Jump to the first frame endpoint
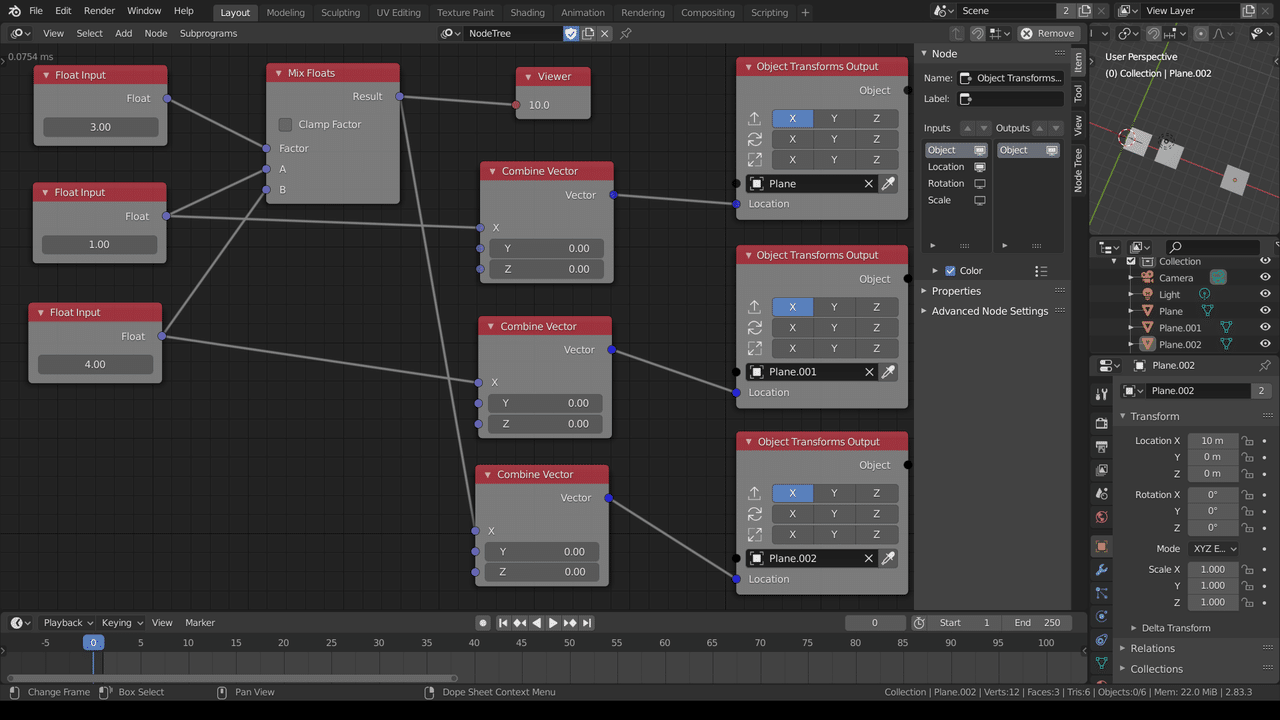Viewport: 1280px width, 720px height. tap(504, 623)
